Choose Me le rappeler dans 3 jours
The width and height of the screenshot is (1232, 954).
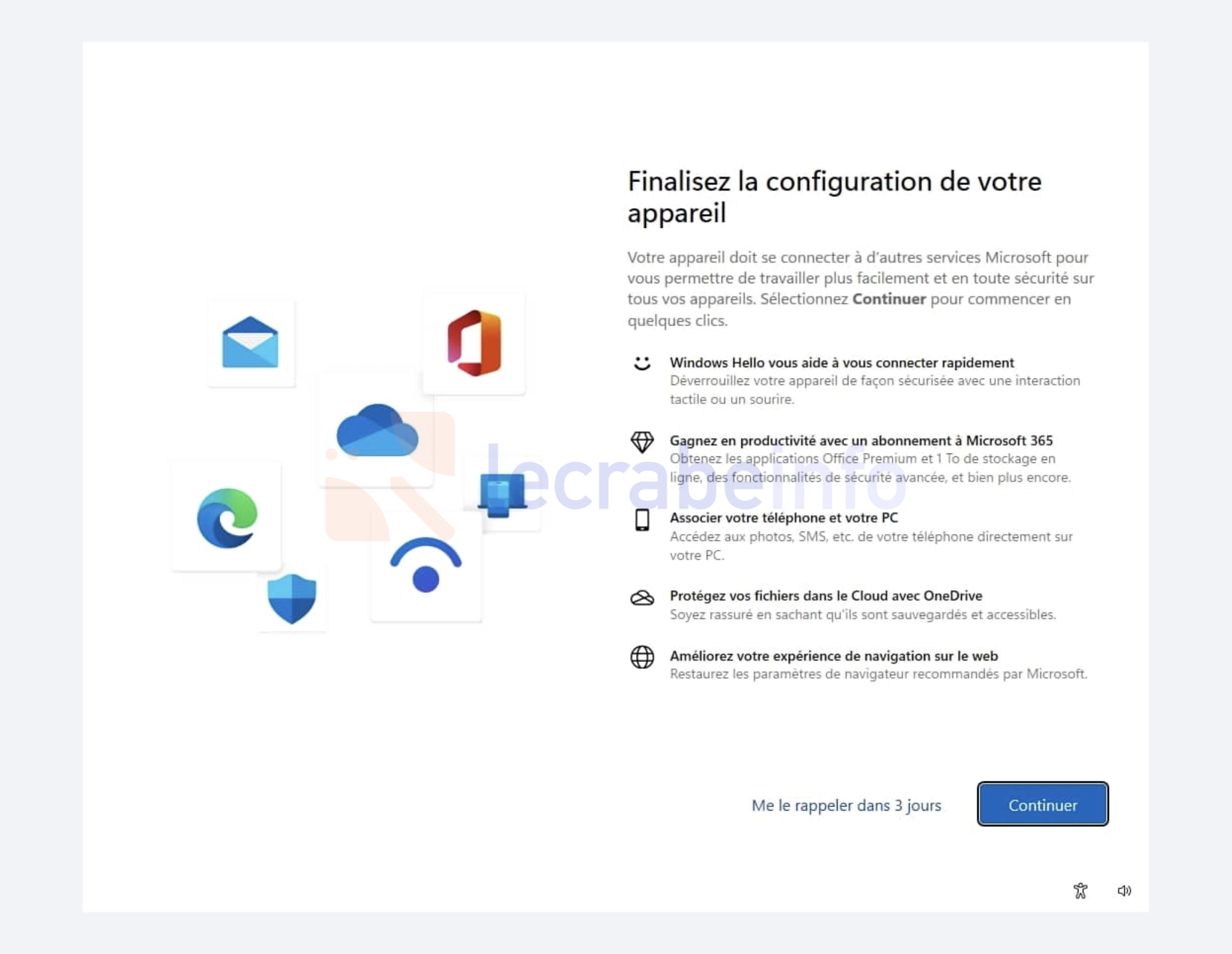(846, 805)
